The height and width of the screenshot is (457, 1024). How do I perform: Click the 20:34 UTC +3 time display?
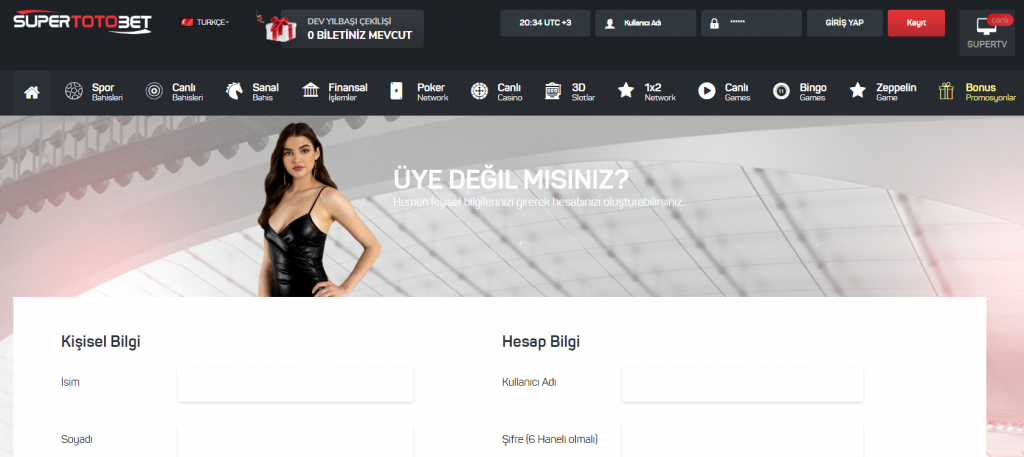(x=545, y=23)
